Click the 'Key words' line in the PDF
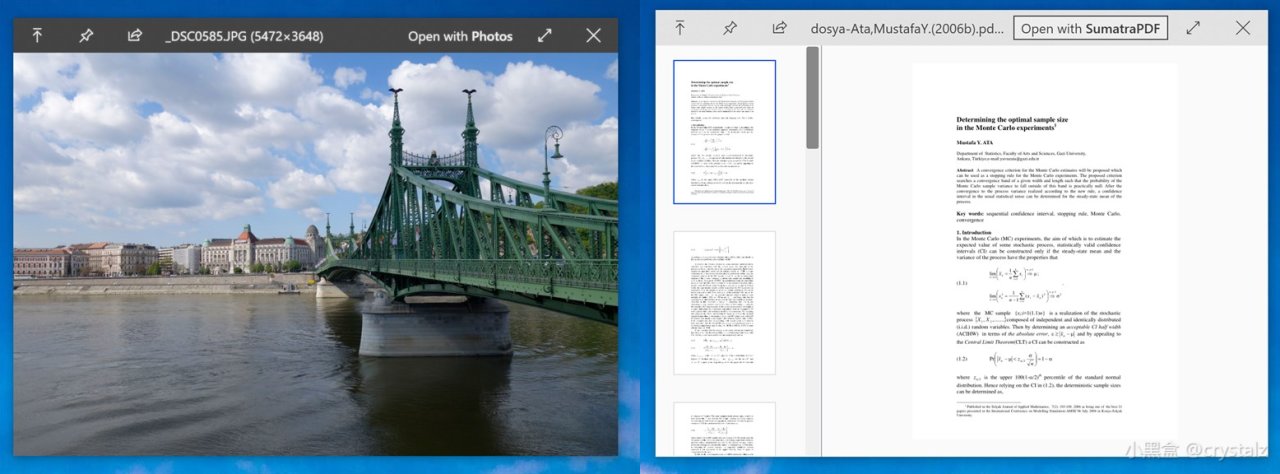 click(1038, 217)
